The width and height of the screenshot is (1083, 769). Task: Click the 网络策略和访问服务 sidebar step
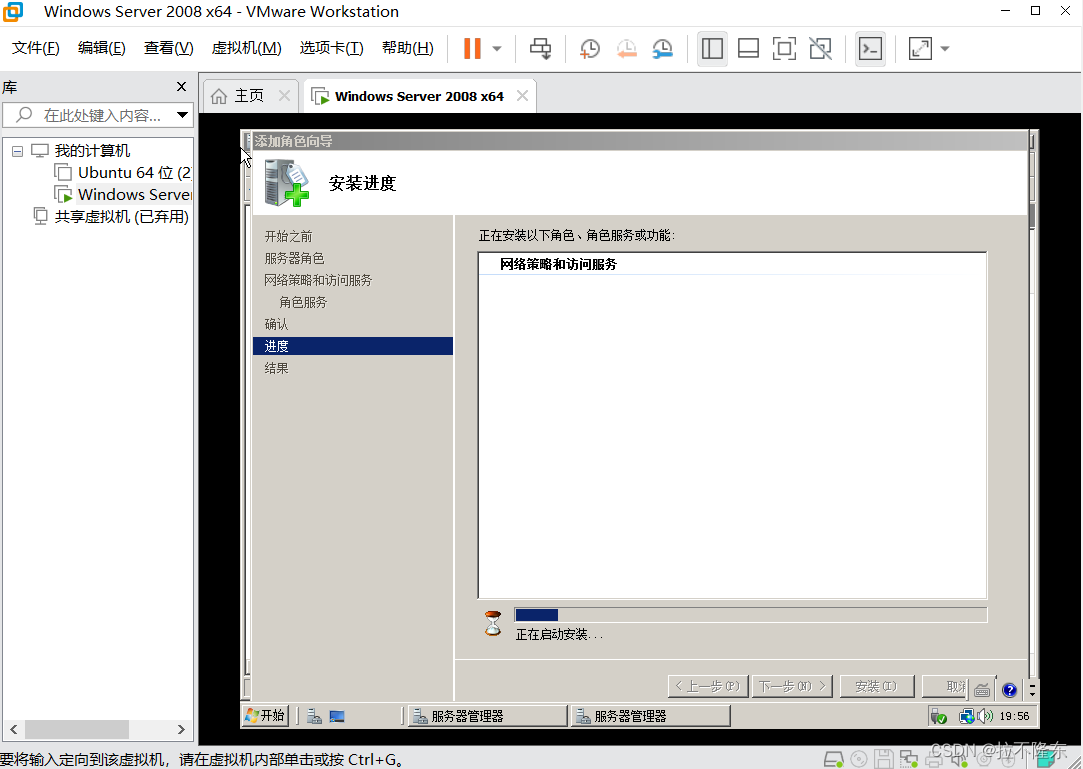tap(318, 281)
